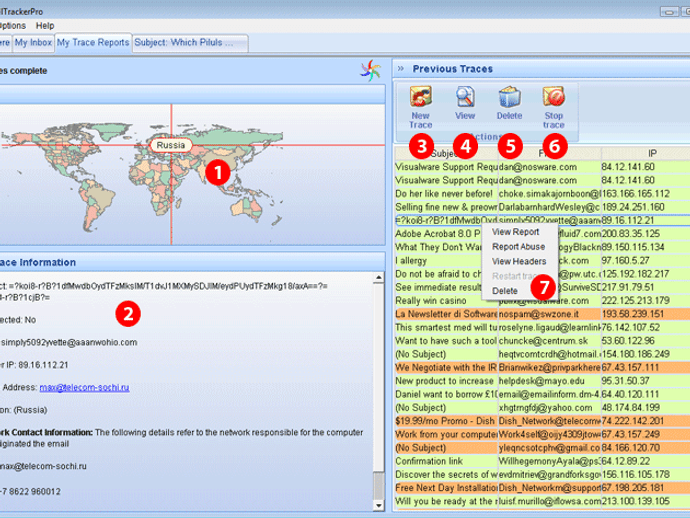This screenshot has width=690, height=518.
Task: Open the max@telecom-sochi.ru abuse address link
Action: pos(84,387)
